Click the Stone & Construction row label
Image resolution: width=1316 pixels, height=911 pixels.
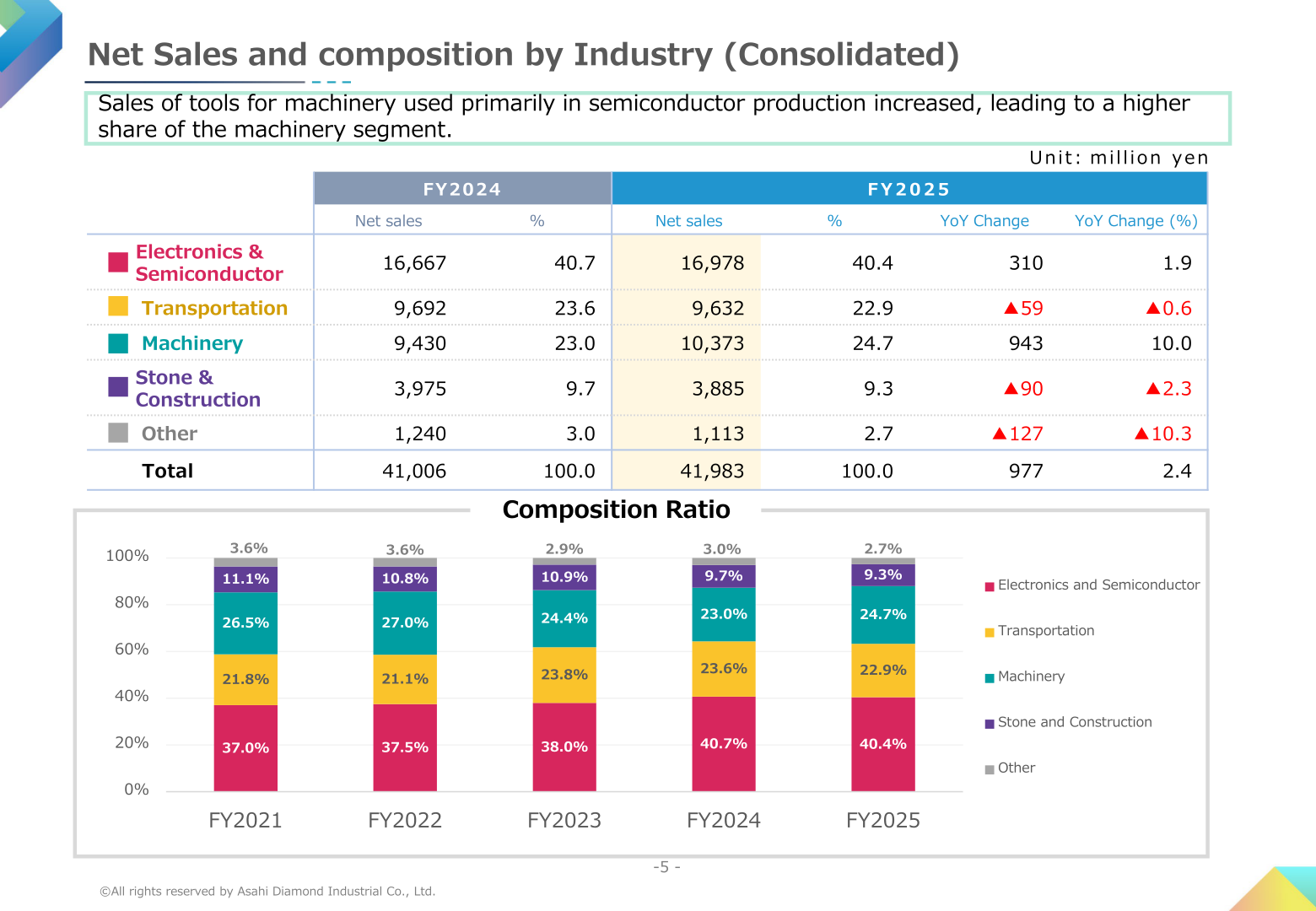click(x=198, y=389)
